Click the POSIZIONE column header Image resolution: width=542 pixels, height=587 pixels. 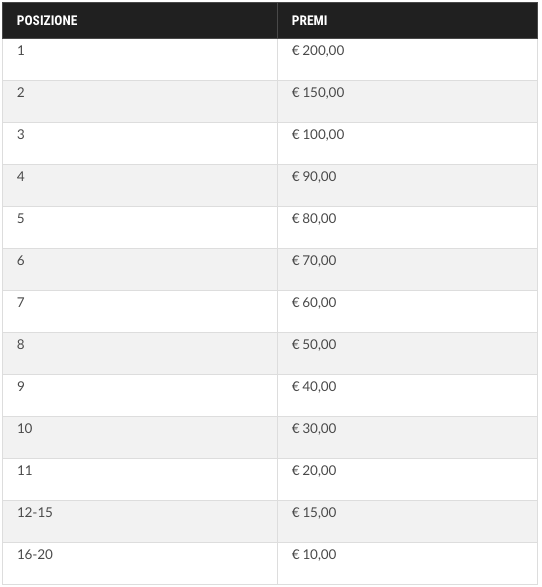click(140, 20)
